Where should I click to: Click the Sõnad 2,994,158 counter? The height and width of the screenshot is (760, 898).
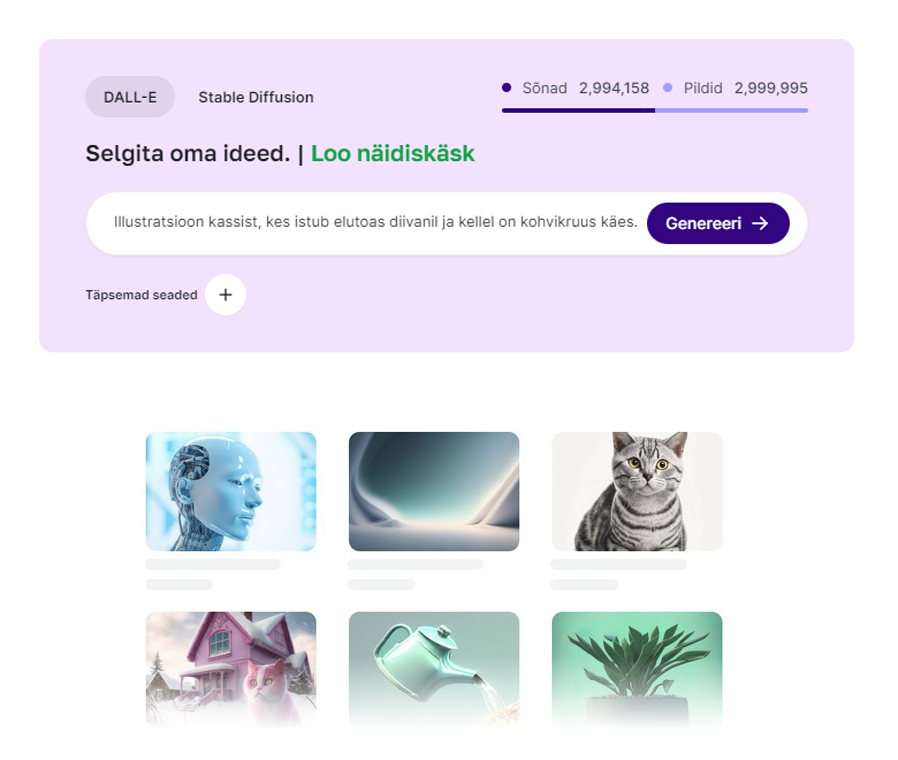585,88
